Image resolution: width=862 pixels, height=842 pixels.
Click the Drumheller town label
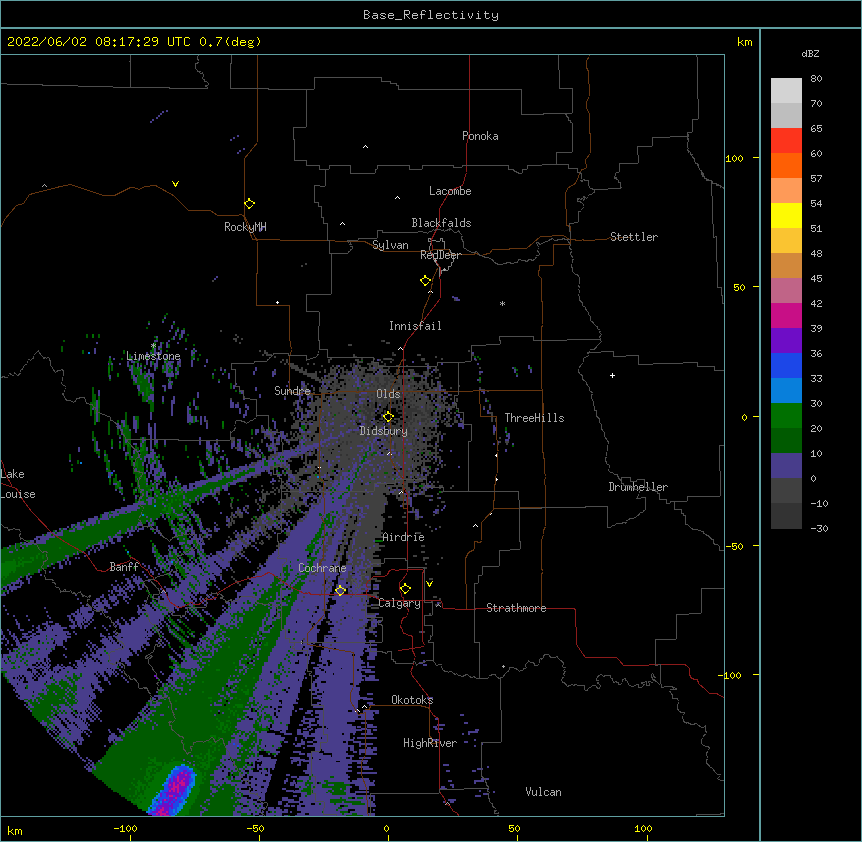[x=638, y=487]
